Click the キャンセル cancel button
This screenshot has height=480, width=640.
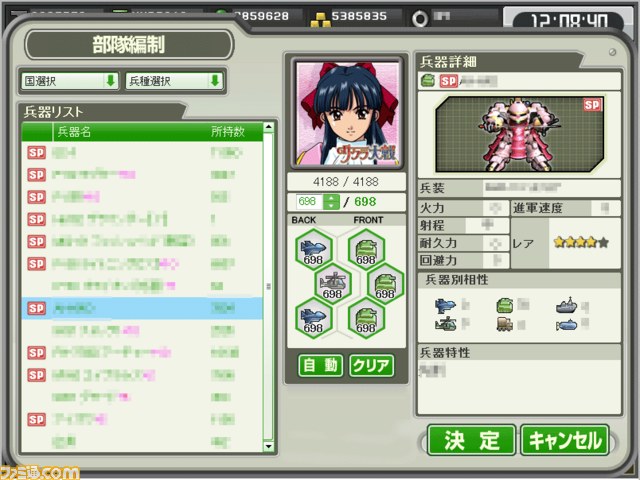[565, 440]
